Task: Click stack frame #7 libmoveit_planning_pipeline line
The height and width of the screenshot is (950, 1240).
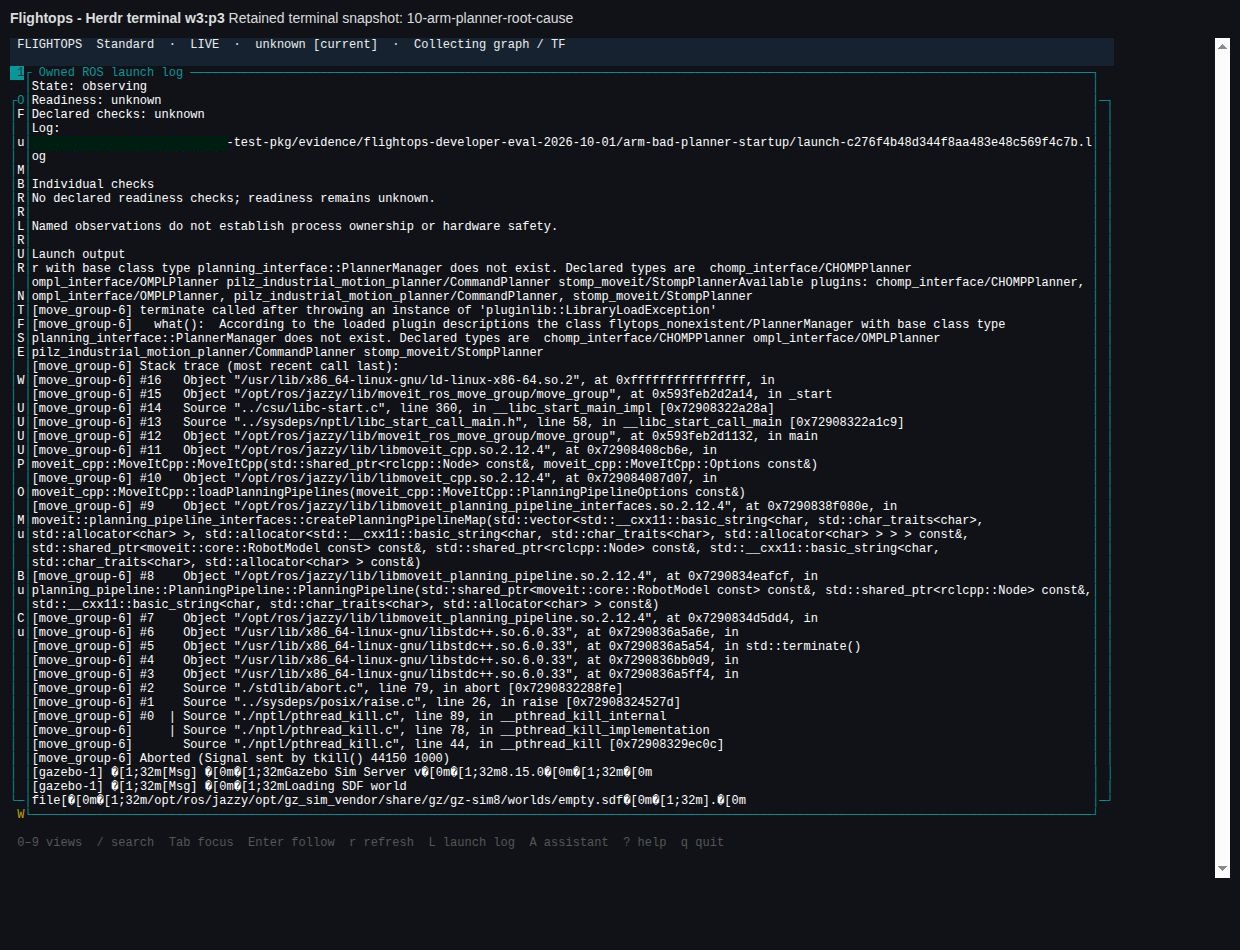Action: click(x=425, y=618)
